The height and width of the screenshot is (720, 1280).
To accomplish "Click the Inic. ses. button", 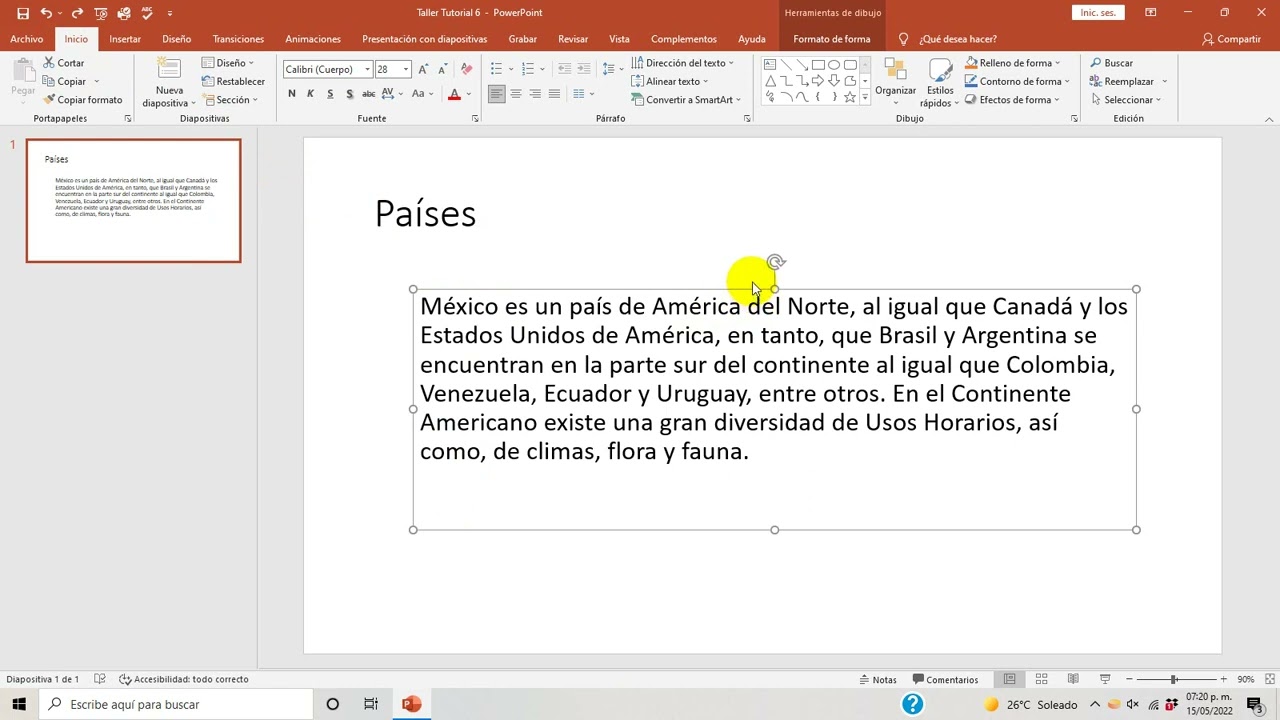I will tap(1097, 13).
